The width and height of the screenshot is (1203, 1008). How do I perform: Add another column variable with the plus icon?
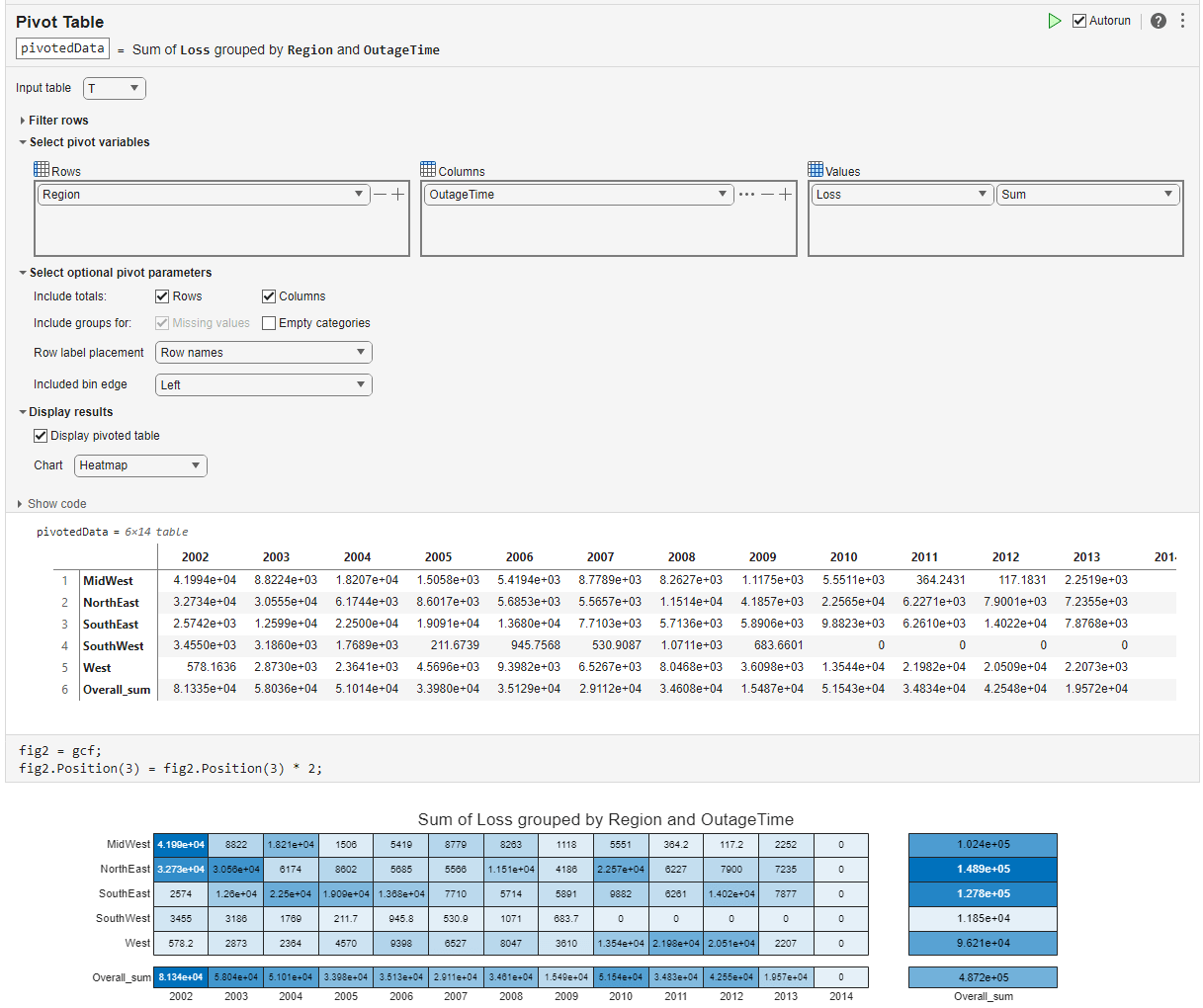[786, 194]
